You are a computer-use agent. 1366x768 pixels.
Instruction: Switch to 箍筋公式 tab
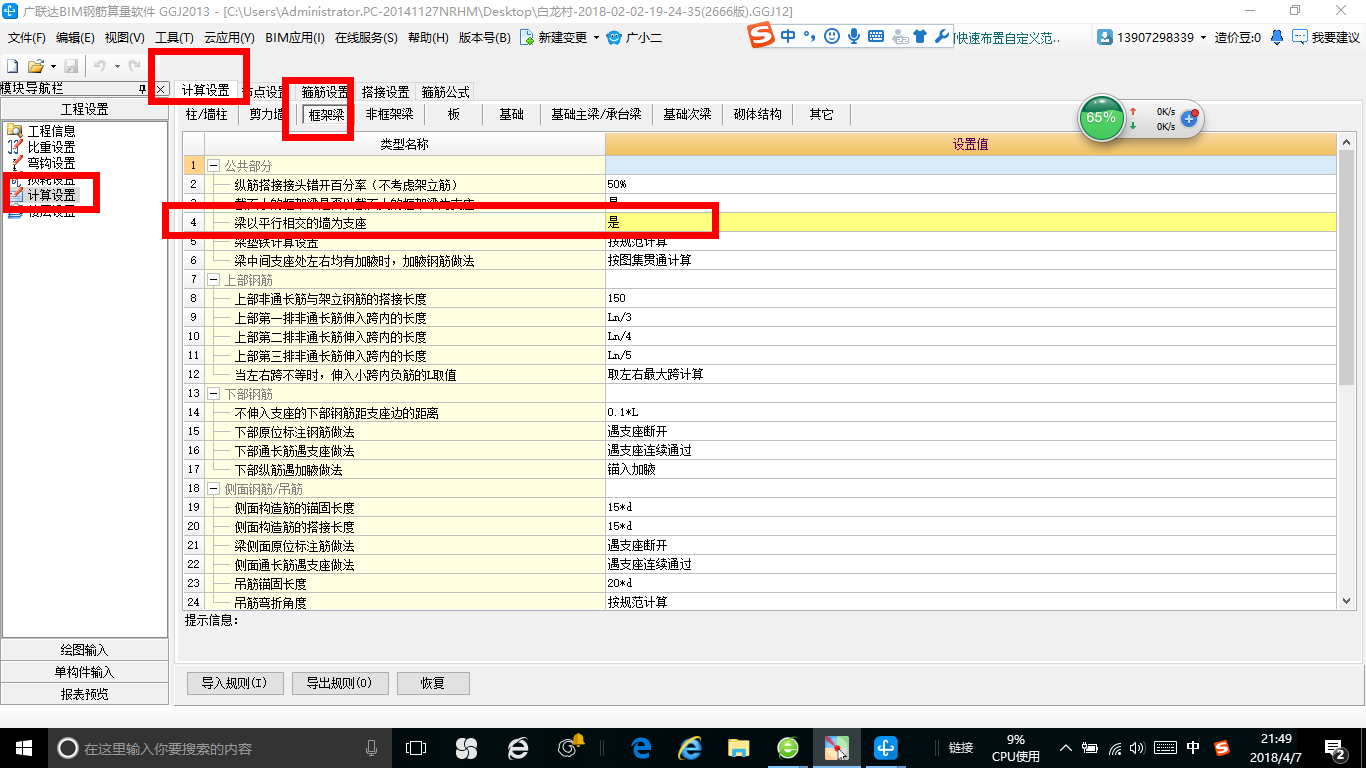coord(445,92)
